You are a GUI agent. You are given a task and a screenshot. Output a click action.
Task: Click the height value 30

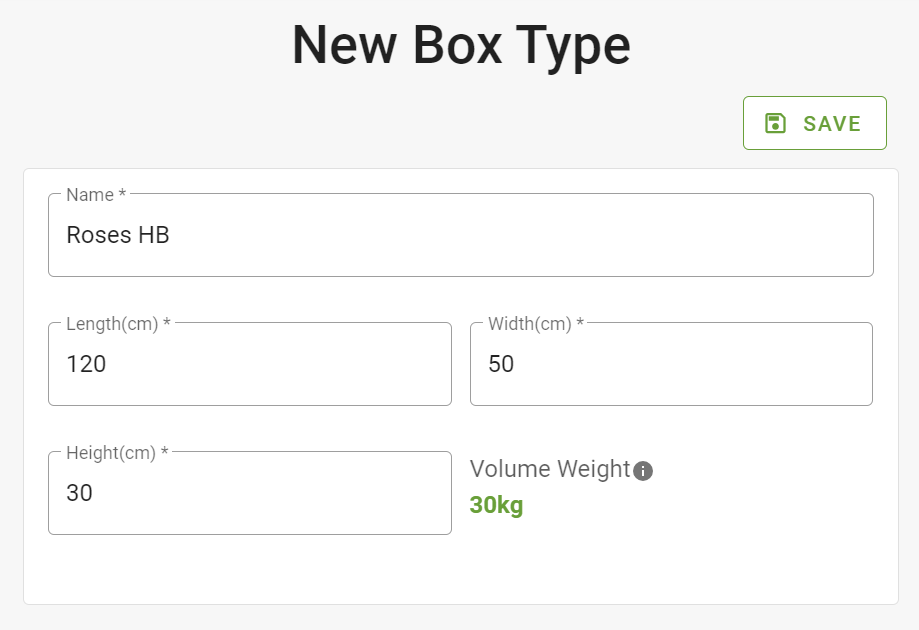coord(79,493)
